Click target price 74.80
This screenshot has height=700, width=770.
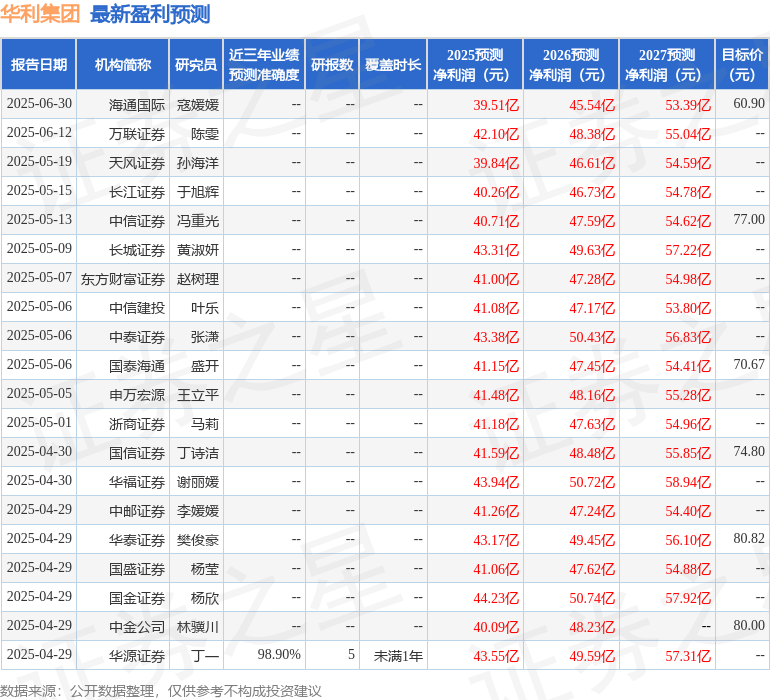click(749, 451)
